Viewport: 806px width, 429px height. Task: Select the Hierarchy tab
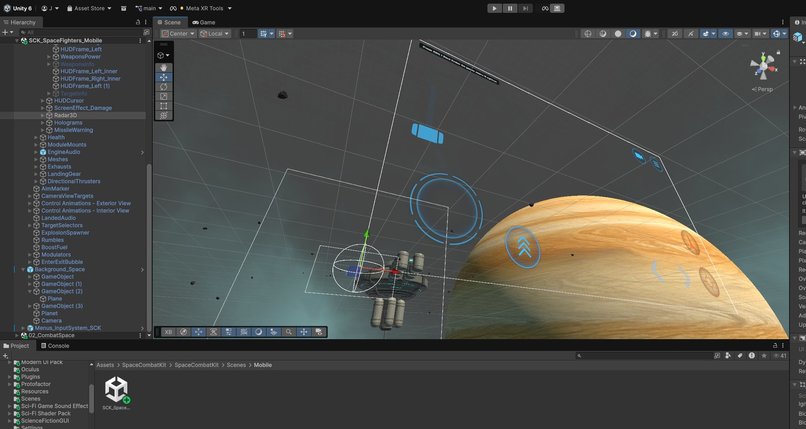pyautogui.click(x=20, y=22)
